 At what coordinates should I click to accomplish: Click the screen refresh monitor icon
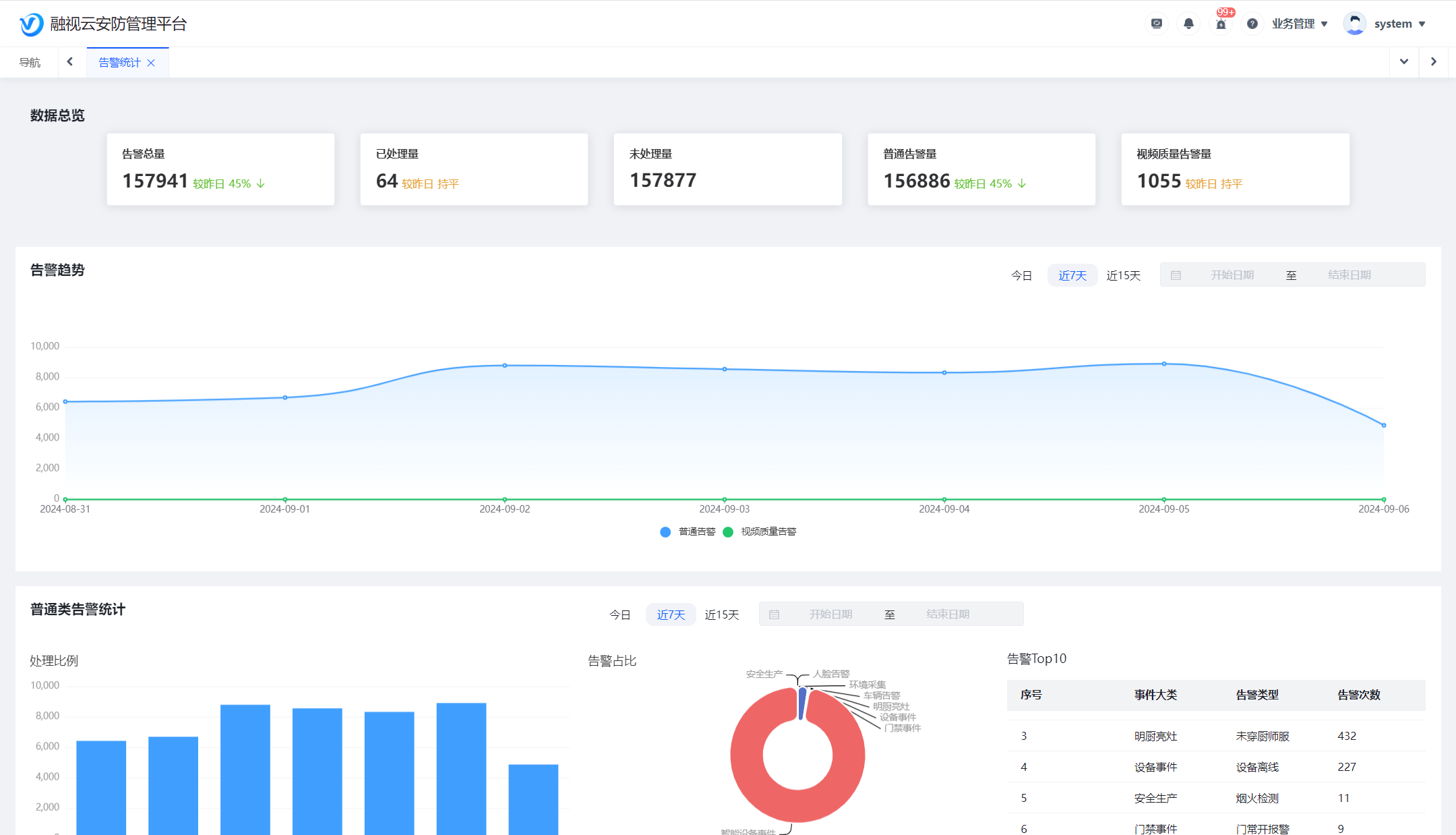pyautogui.click(x=1157, y=24)
